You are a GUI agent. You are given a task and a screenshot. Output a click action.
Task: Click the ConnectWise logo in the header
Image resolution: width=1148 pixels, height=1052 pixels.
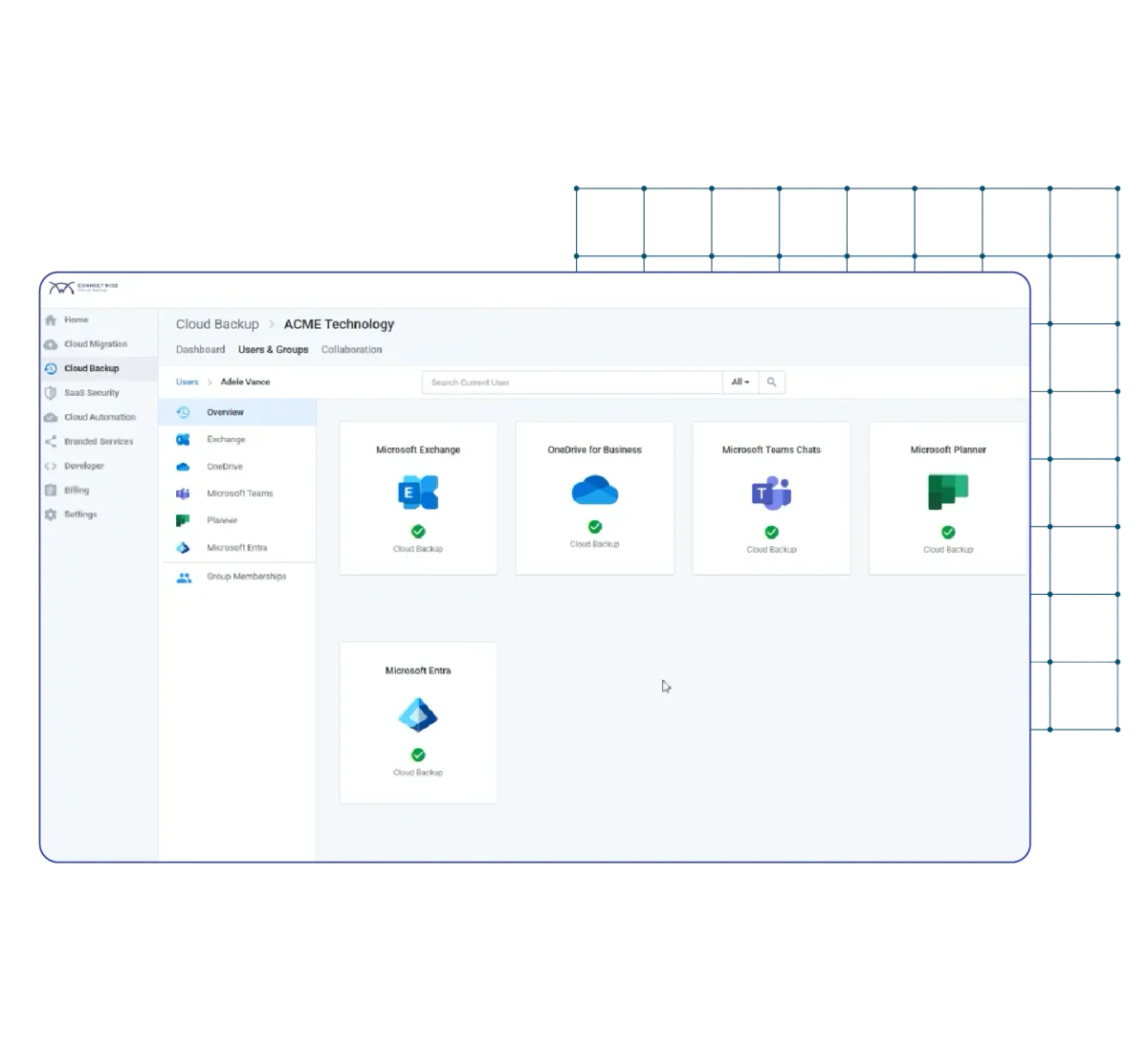[x=83, y=287]
